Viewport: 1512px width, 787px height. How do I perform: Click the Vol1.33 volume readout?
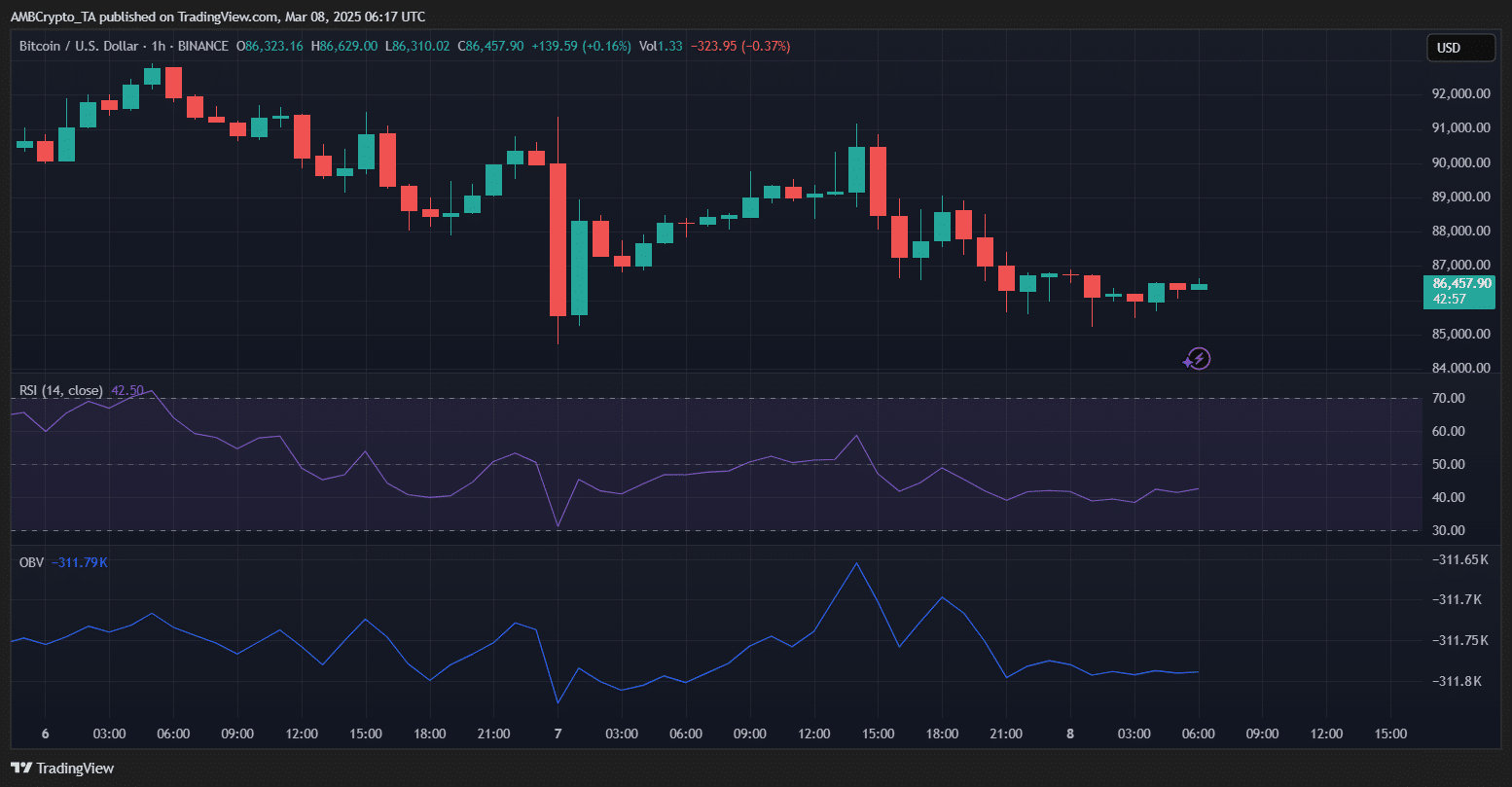pyautogui.click(x=662, y=46)
